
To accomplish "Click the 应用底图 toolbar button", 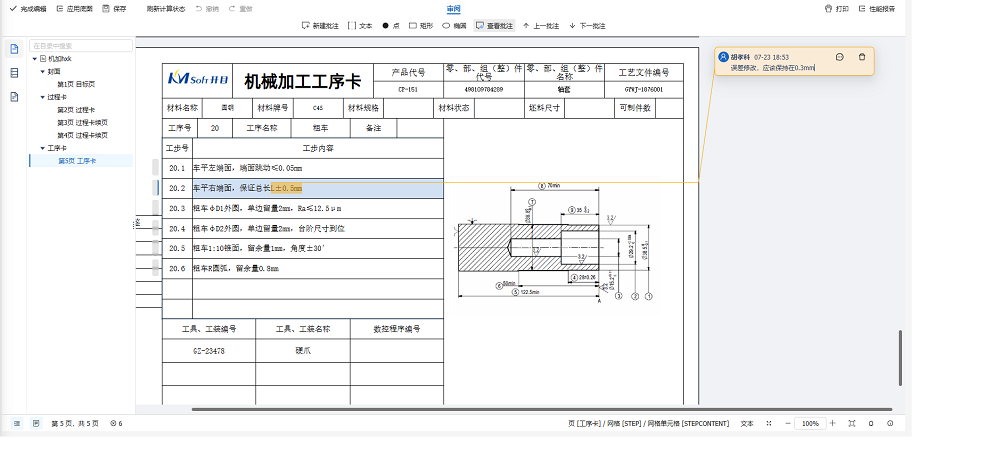I will tap(74, 9).
